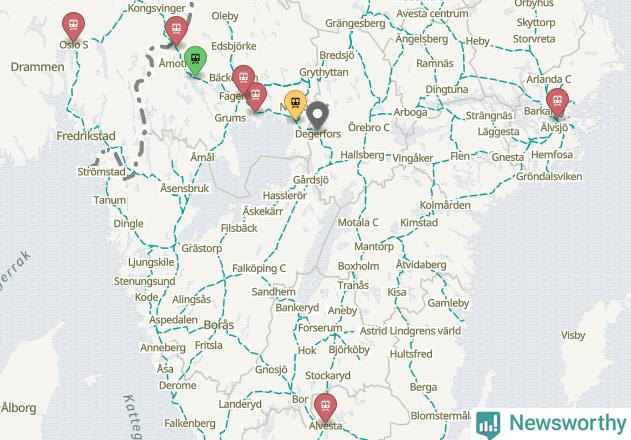
Task: Click the Örebro C station label
Action: [369, 128]
